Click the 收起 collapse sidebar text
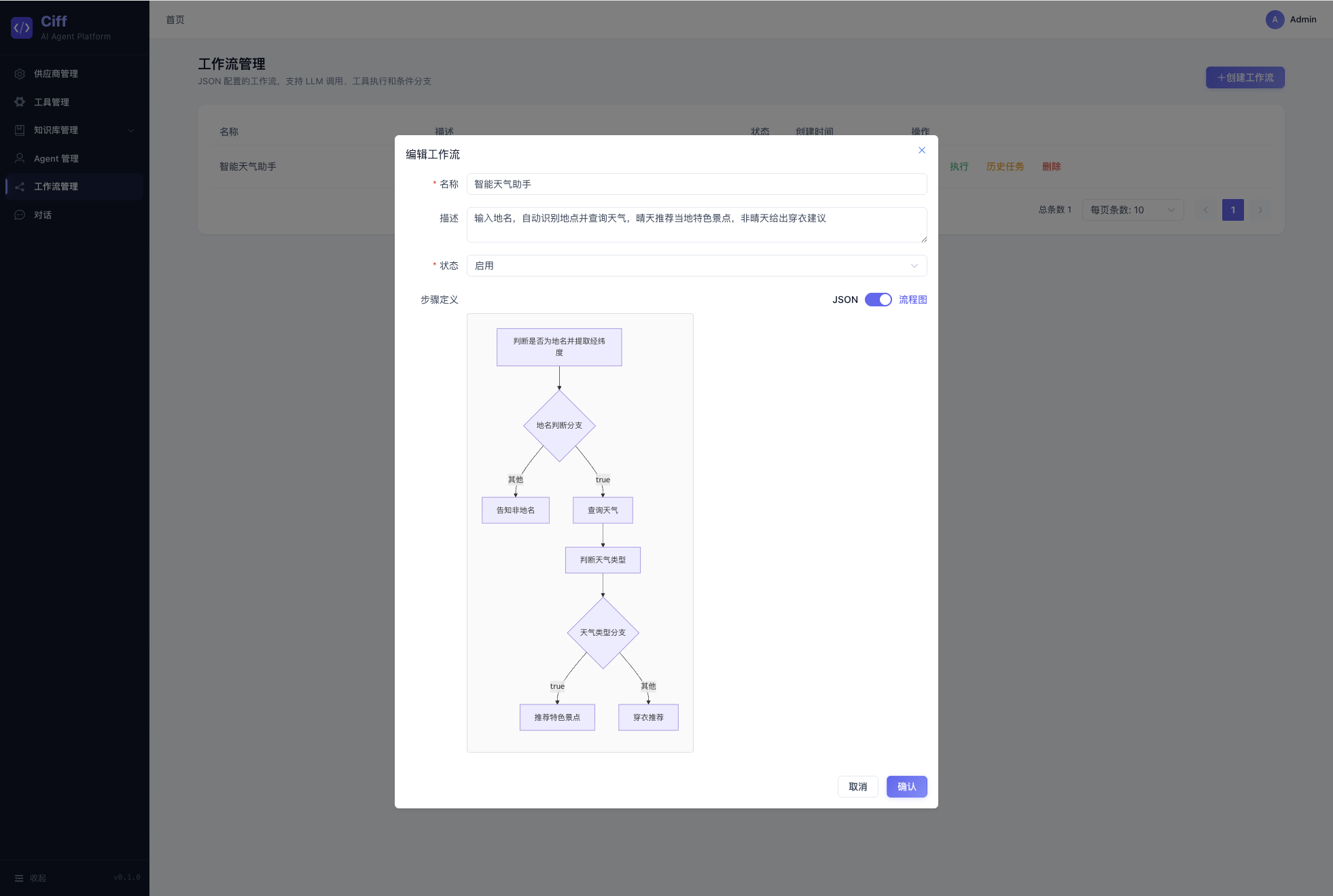 (x=38, y=878)
